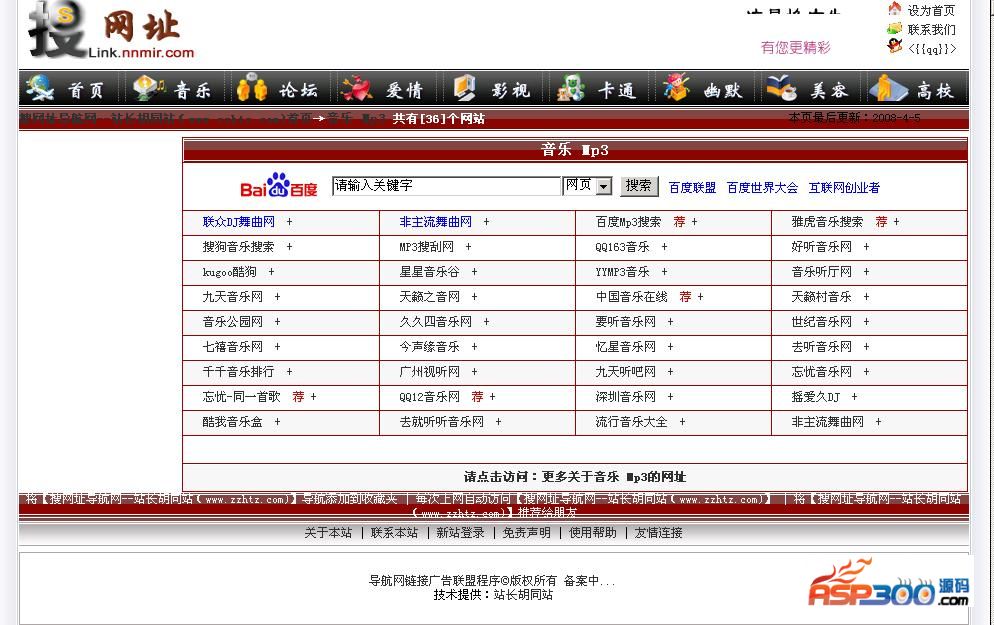The image size is (994, 625).
Task: Click the plus next to 去就听听音乐网
Action: (x=498, y=422)
